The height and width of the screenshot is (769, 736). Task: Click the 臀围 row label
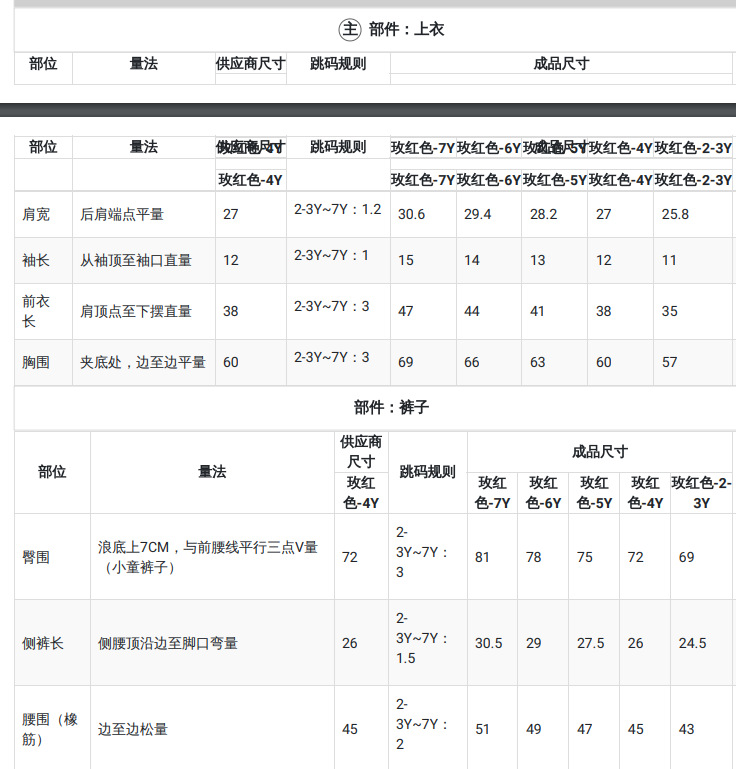36,557
